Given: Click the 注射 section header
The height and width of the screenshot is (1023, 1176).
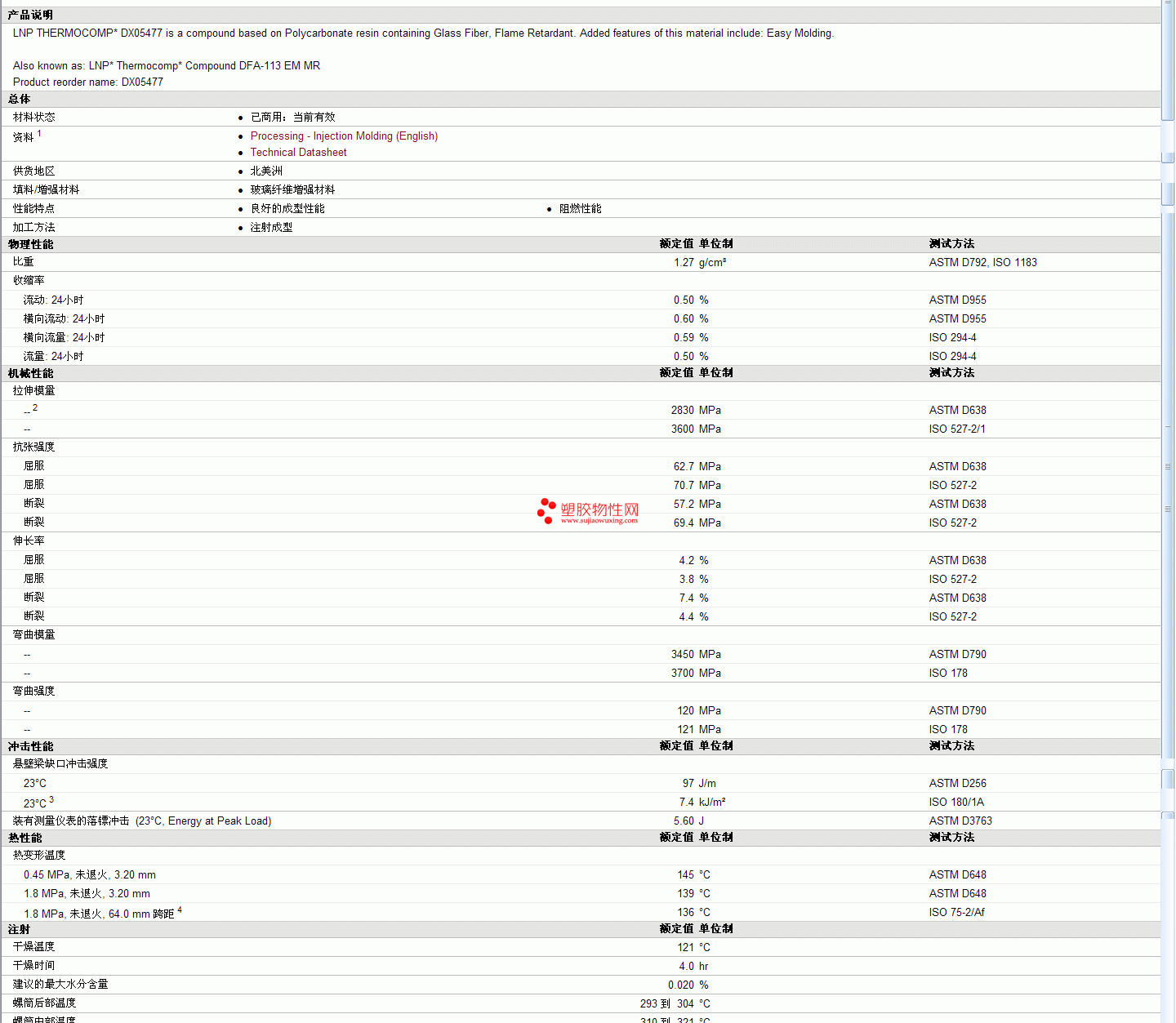Looking at the screenshot, I should click(19, 930).
